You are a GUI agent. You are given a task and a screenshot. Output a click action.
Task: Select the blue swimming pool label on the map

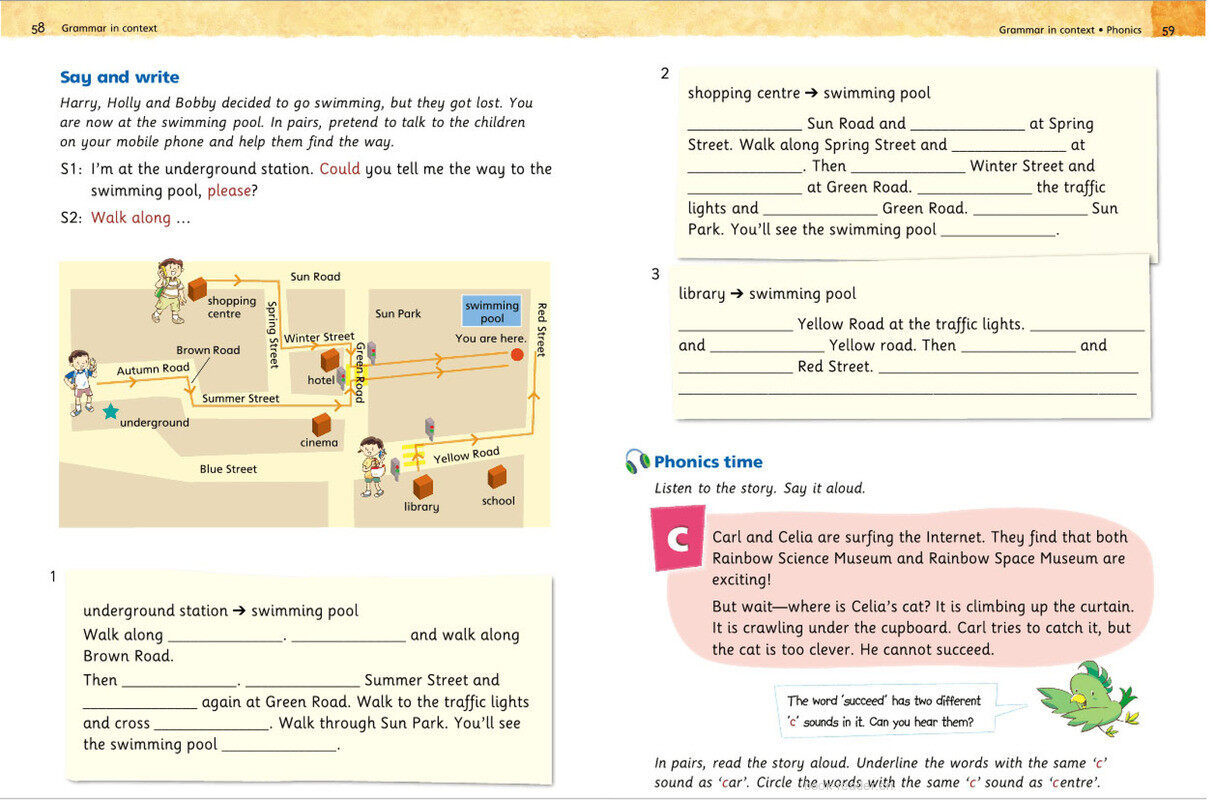(492, 311)
